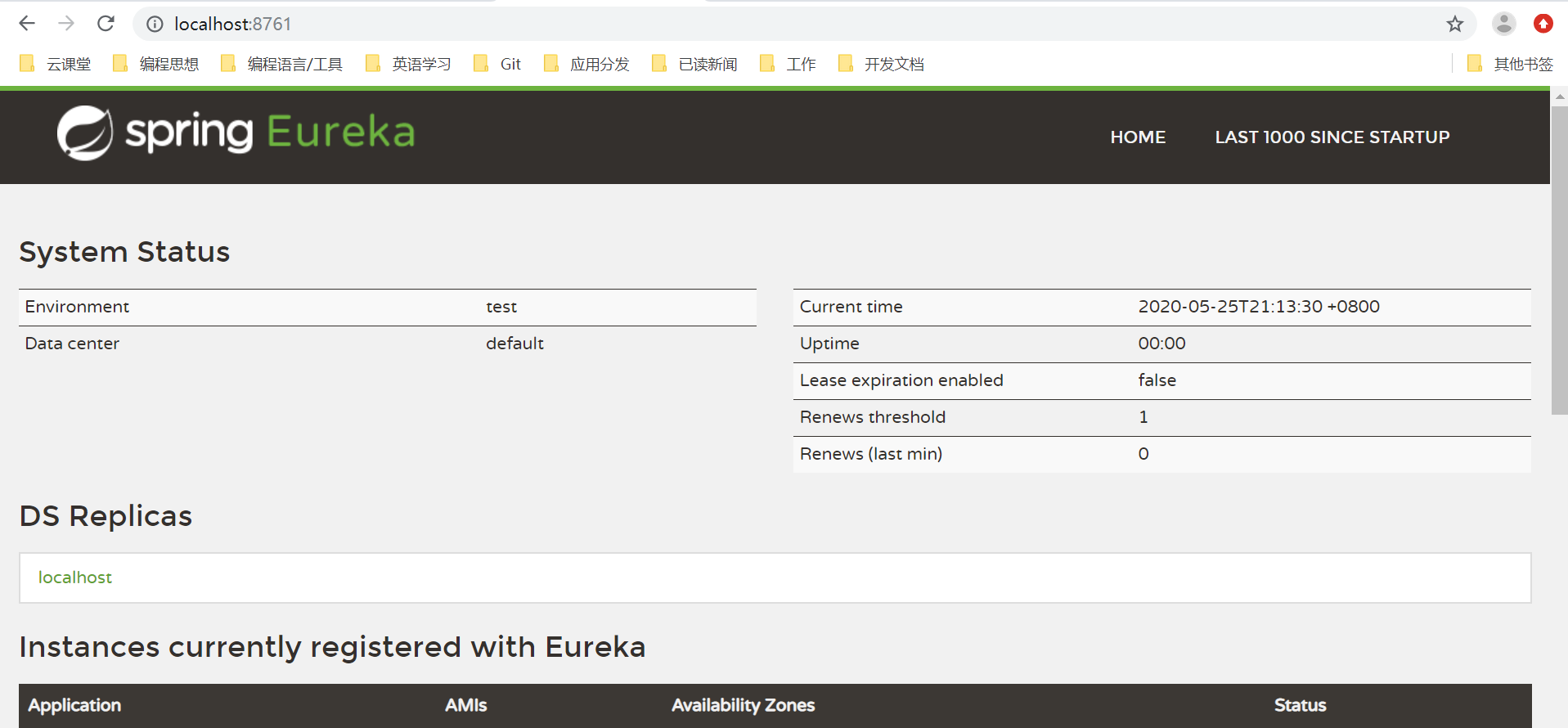Viewport: 1568px width, 728px height.
Task: Bookmark this page with star icon
Action: [x=1454, y=25]
